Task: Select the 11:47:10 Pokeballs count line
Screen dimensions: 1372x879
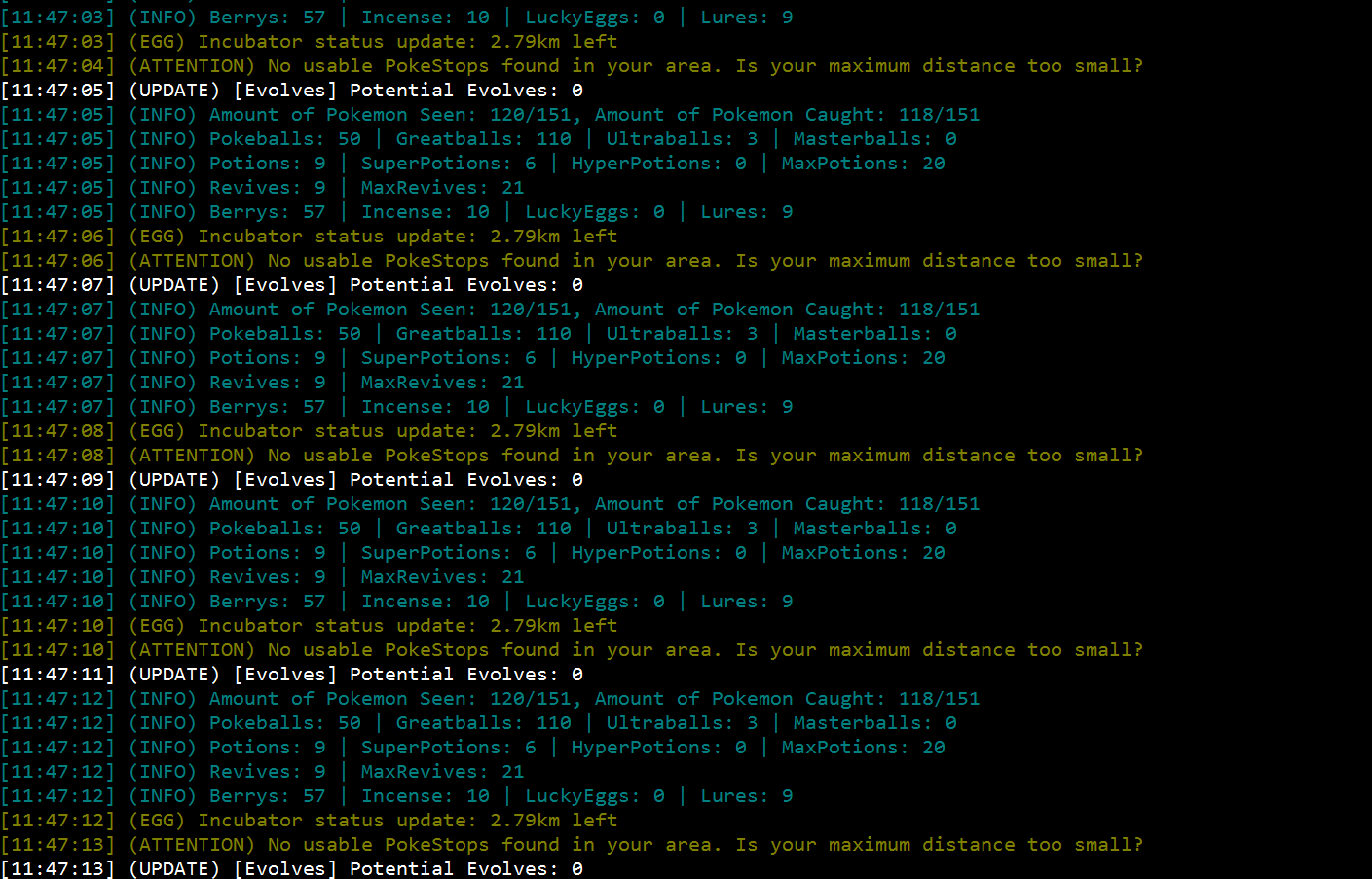Action: coord(478,529)
